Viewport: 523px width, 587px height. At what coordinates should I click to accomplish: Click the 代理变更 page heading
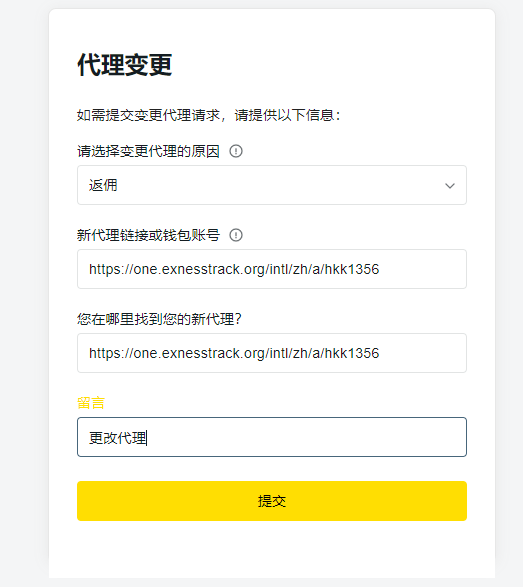(x=125, y=65)
